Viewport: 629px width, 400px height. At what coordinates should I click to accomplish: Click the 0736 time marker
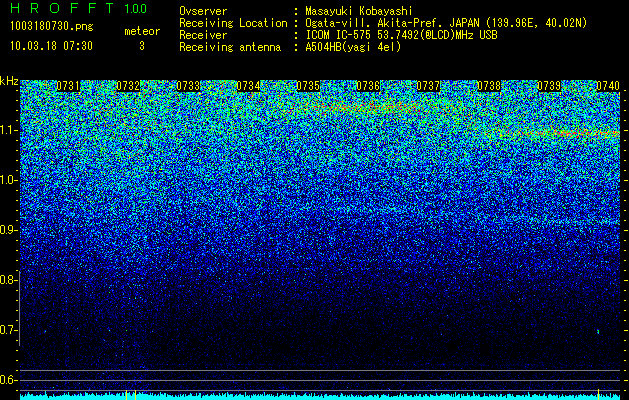[368, 86]
